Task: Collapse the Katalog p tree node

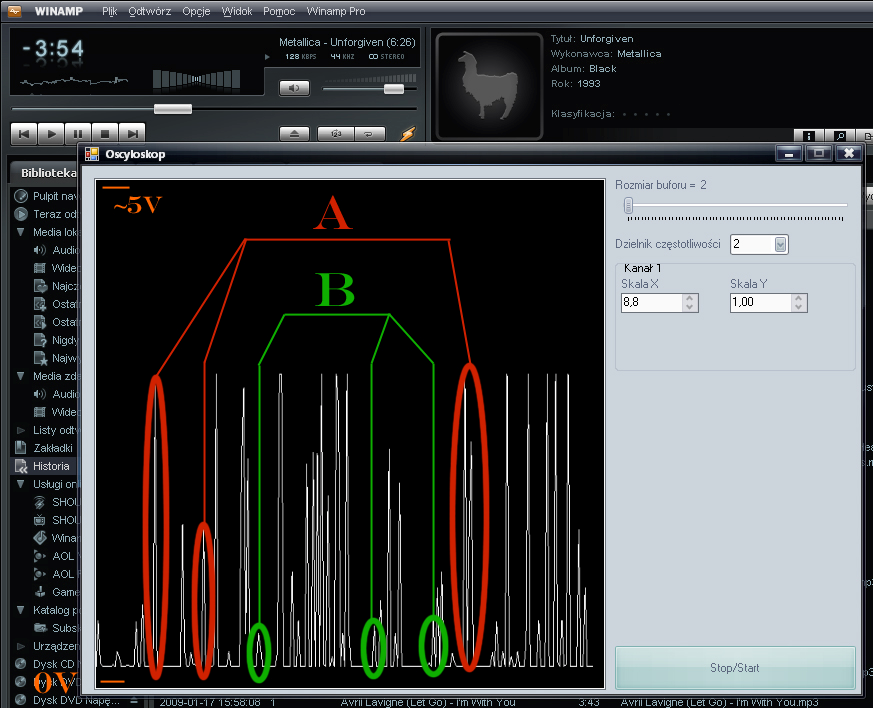Action: 21,610
